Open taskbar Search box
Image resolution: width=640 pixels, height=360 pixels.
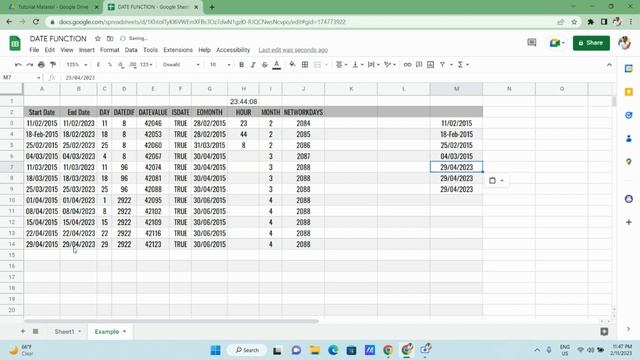[x=247, y=350]
